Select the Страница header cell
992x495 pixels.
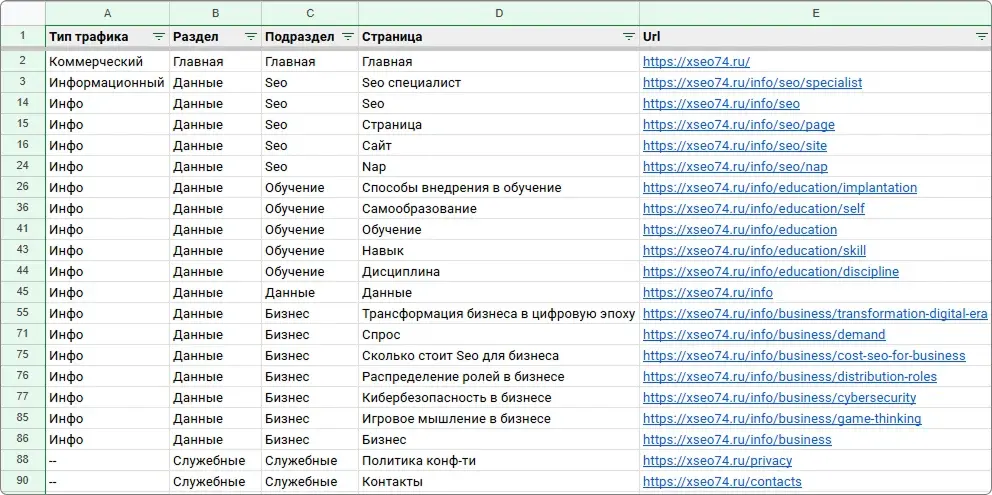pyautogui.click(x=499, y=37)
